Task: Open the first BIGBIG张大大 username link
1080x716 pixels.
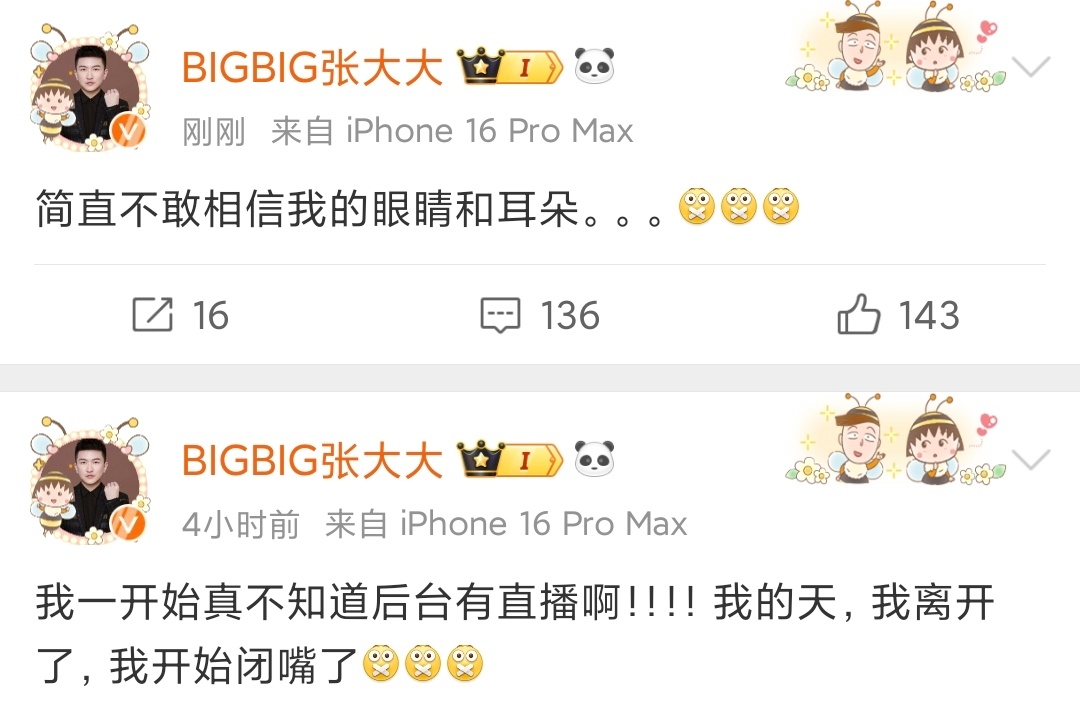Action: click(x=312, y=67)
